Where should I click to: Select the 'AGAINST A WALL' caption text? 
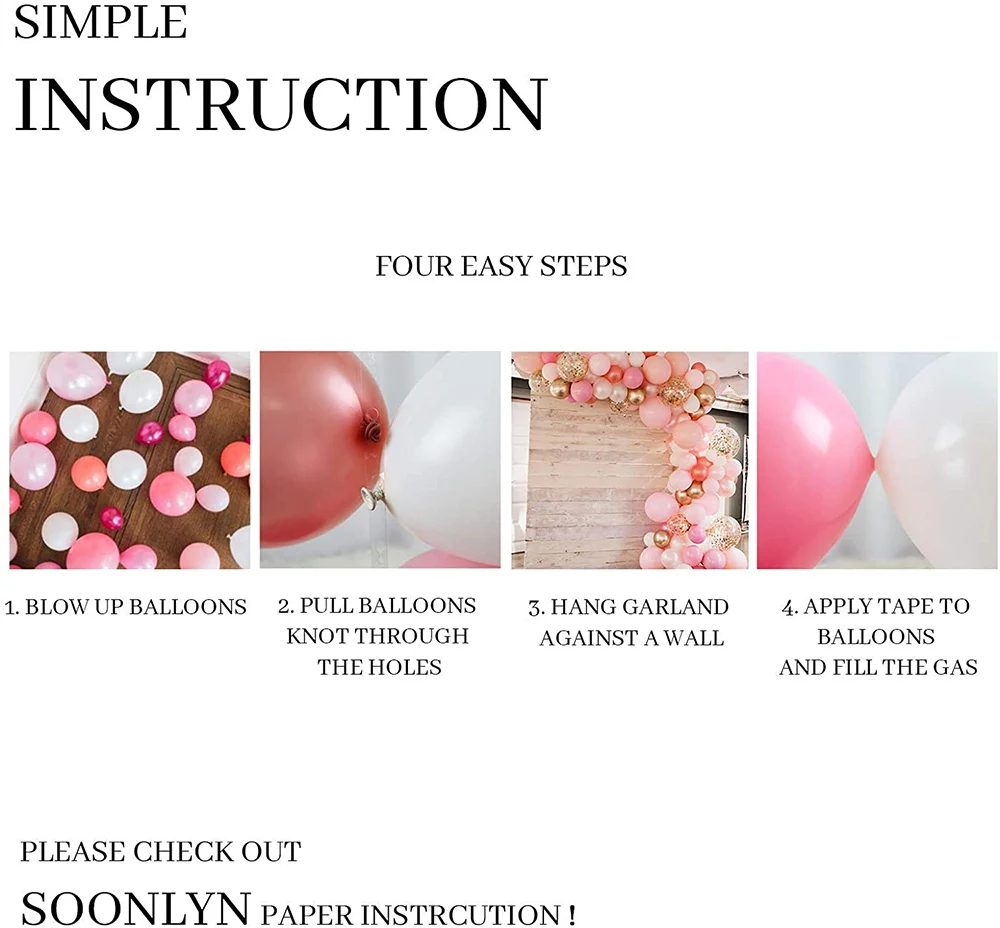(x=631, y=638)
